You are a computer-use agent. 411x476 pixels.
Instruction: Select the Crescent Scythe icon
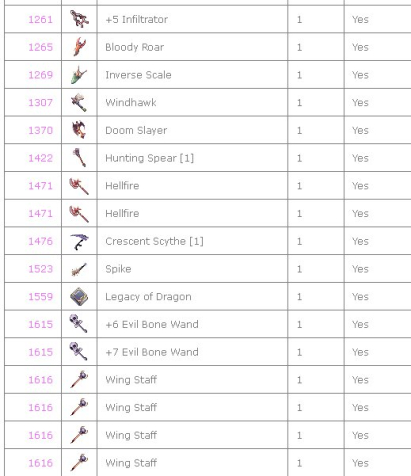79,241
